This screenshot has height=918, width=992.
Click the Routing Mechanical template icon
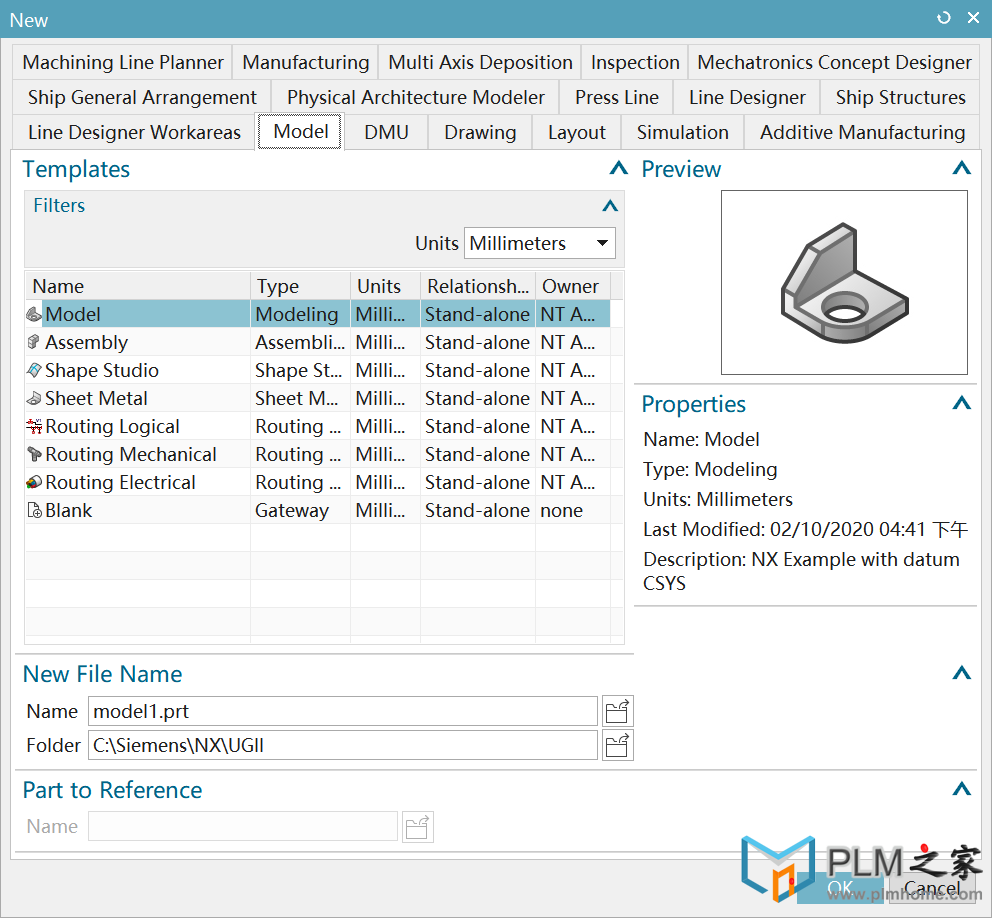[34, 454]
